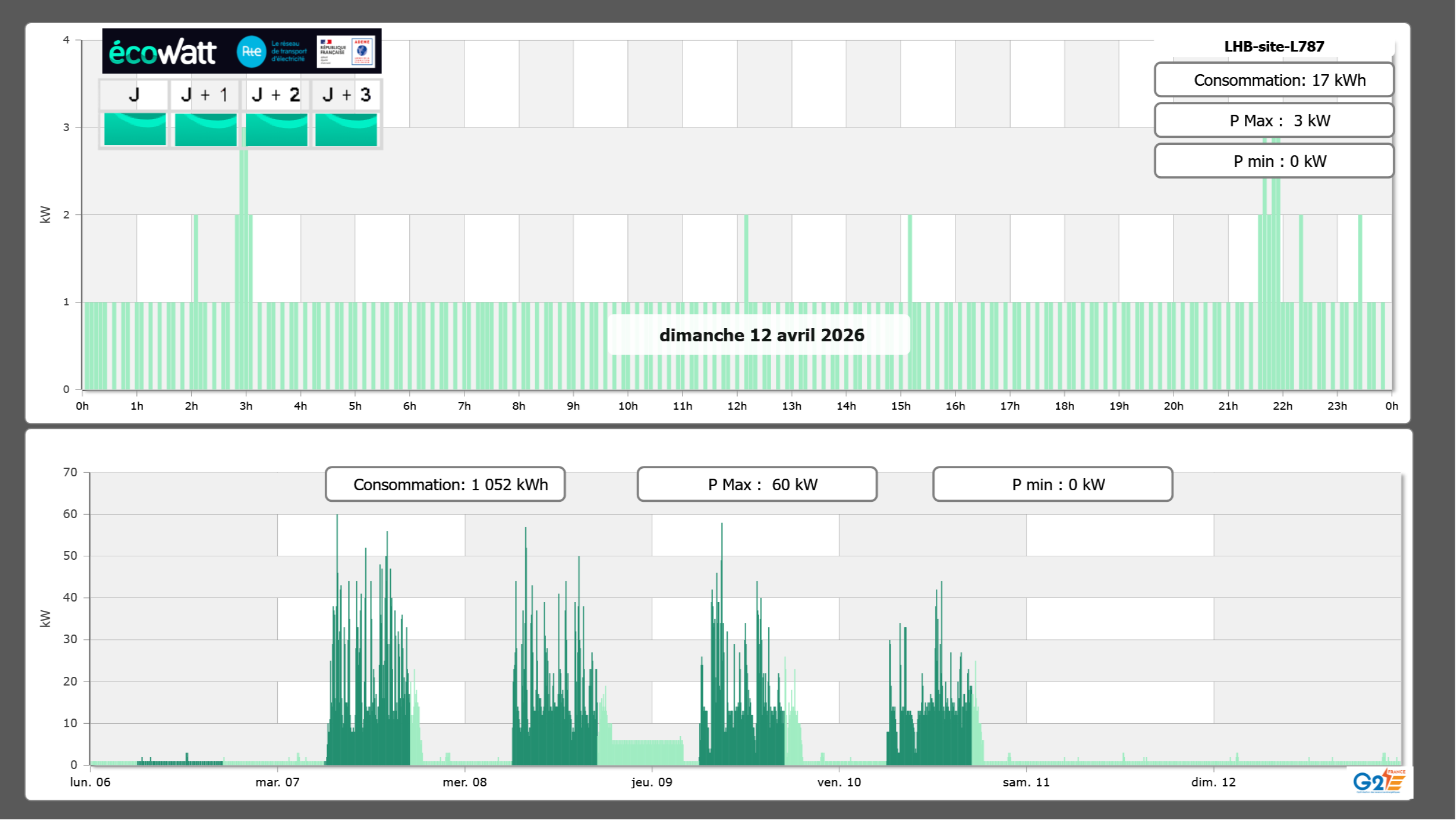Click the écowatt logo

click(x=162, y=52)
